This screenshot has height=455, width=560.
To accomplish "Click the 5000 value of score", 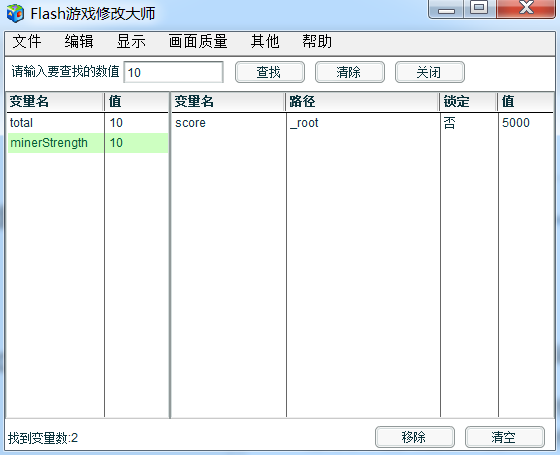I will (516, 123).
